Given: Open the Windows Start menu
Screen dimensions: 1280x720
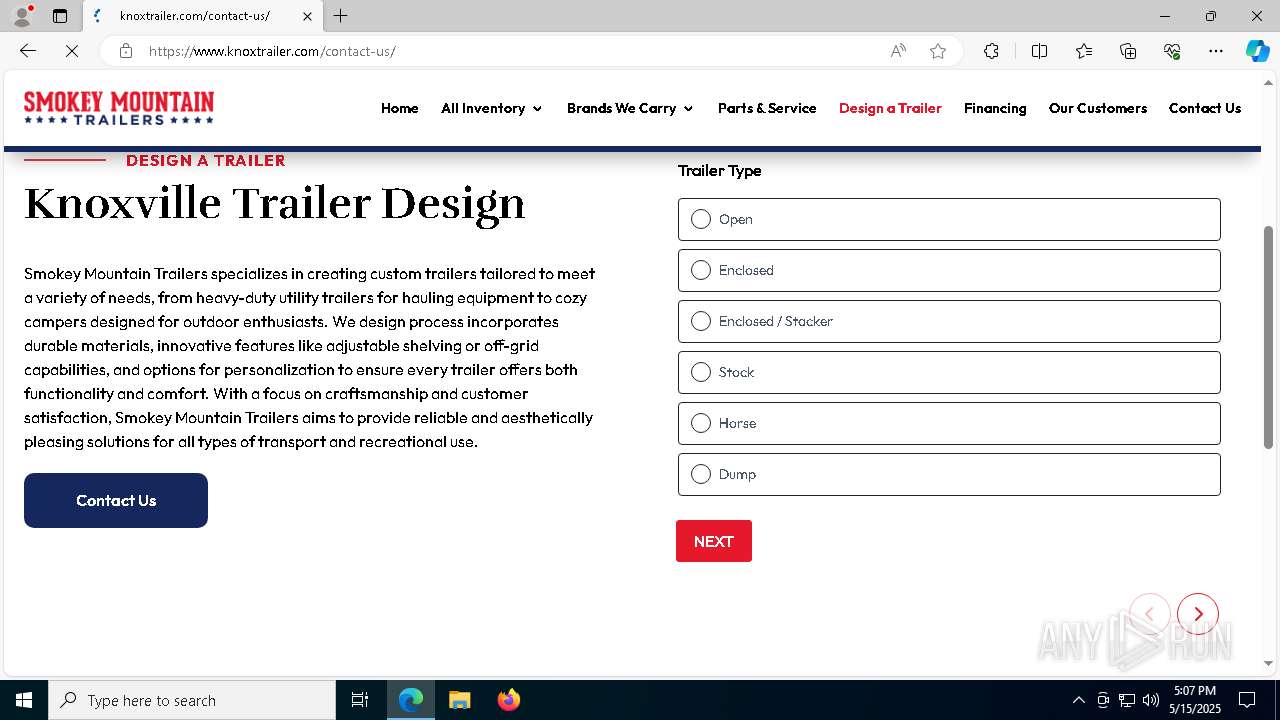Looking at the screenshot, I should 24,700.
